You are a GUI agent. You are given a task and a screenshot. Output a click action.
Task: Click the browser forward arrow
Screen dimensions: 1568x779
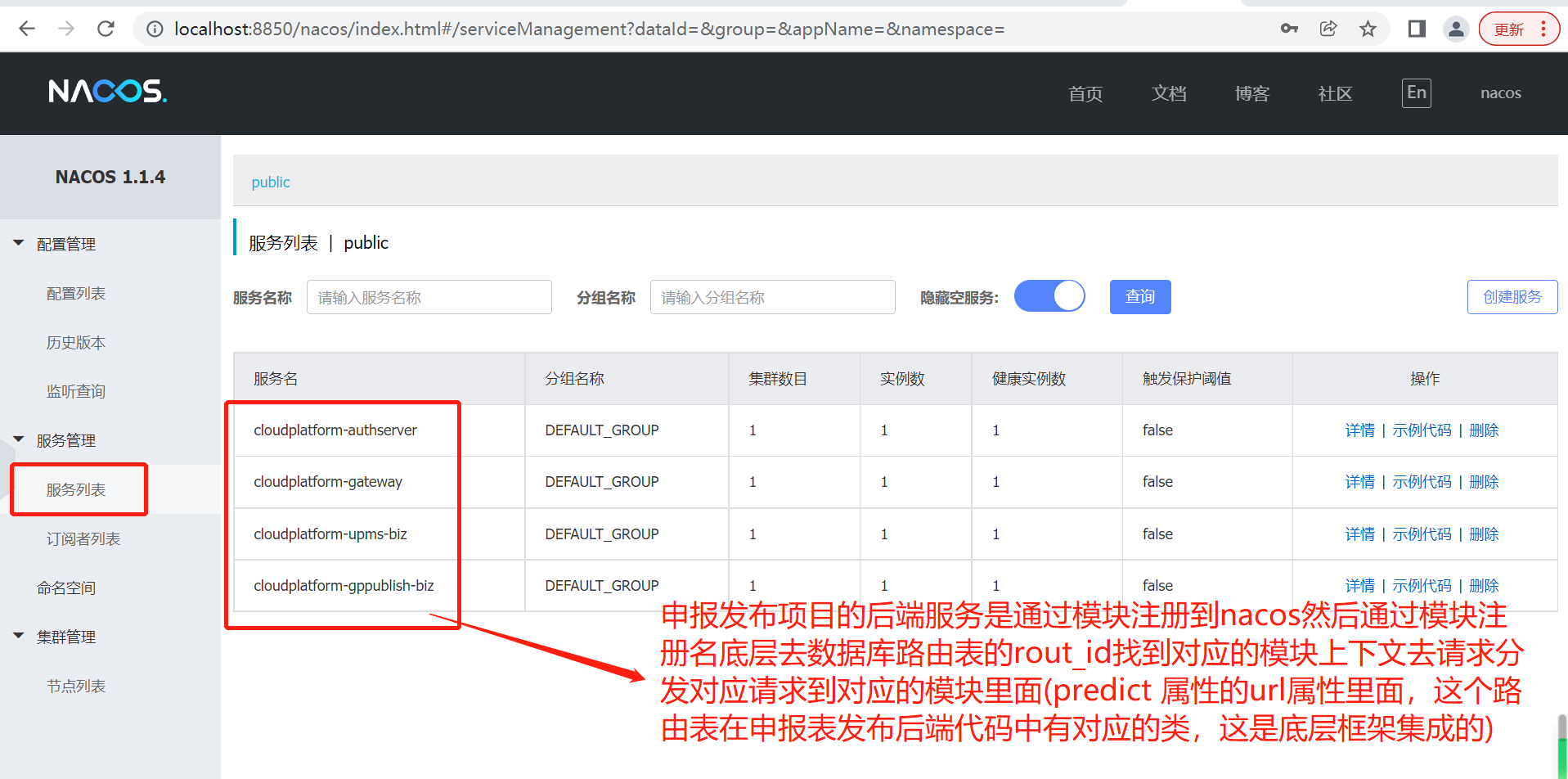66,29
